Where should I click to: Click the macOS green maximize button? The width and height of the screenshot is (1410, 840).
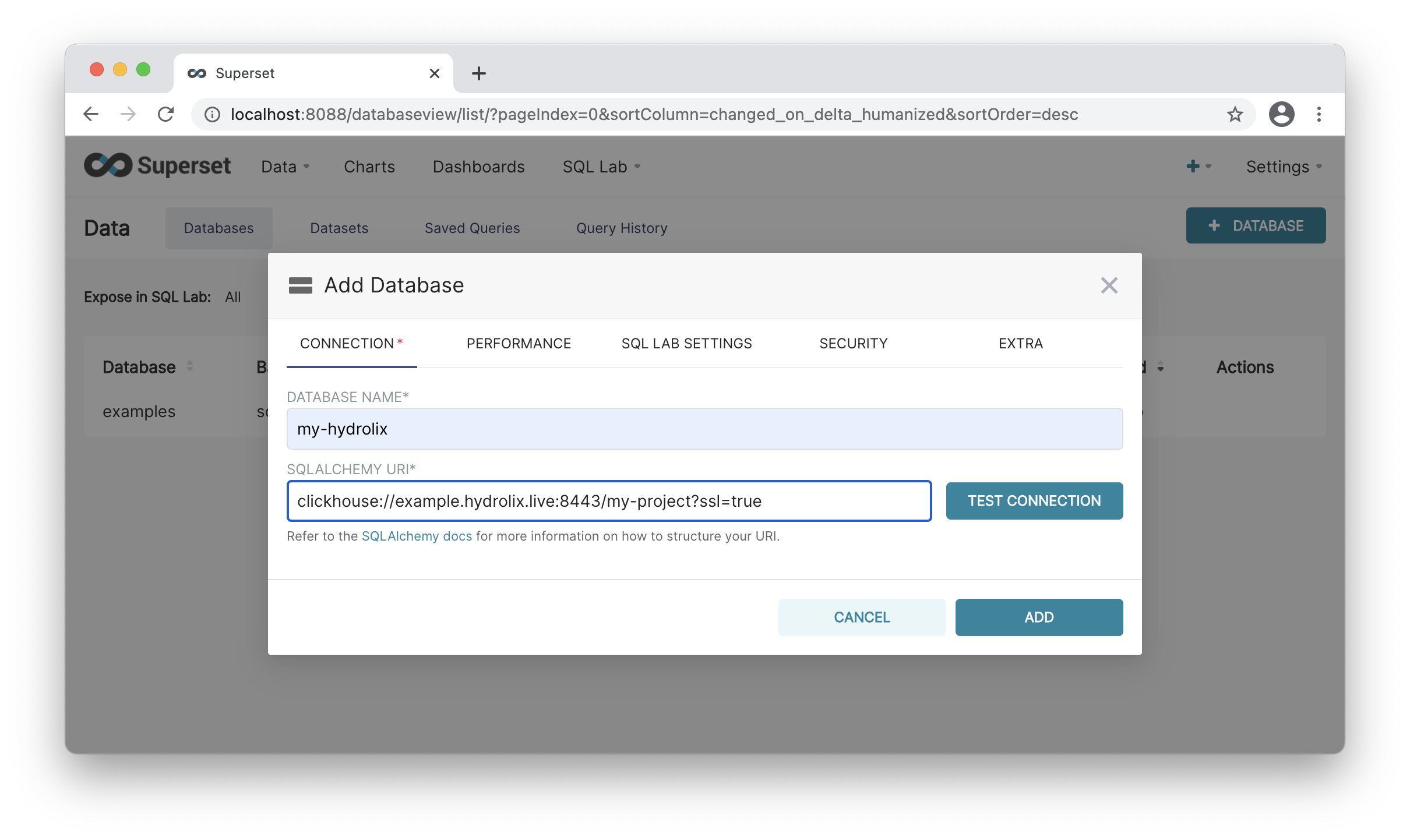tap(143, 70)
